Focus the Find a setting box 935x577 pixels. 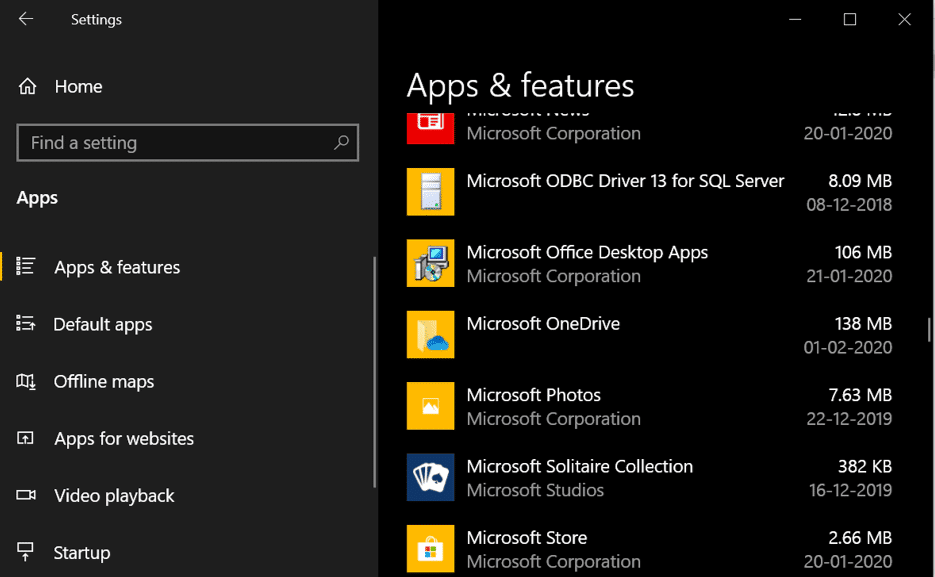pyautogui.click(x=188, y=142)
